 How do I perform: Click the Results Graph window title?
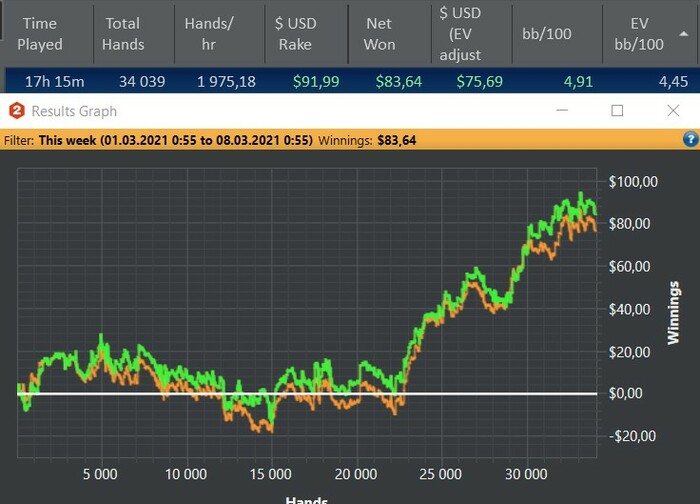point(74,111)
